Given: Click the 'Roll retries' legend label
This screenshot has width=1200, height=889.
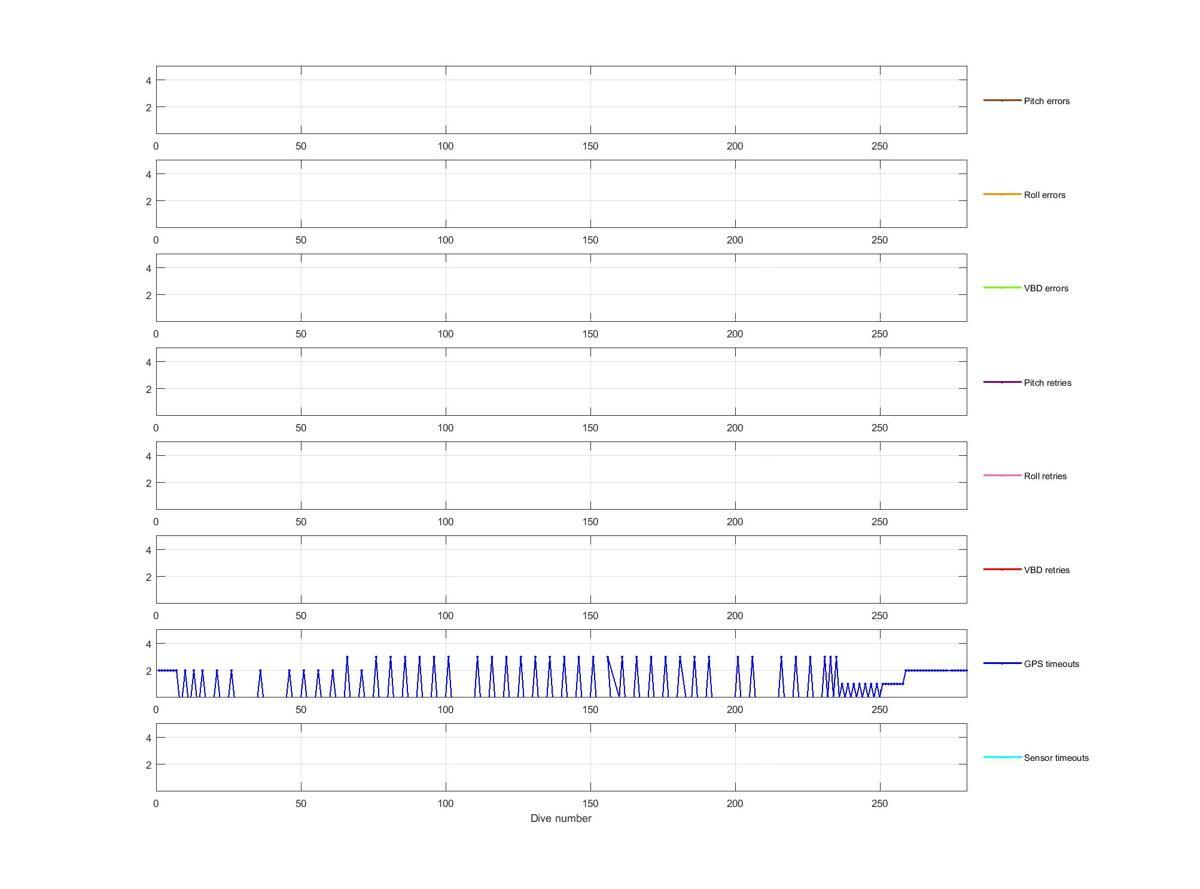Looking at the screenshot, I should click(1045, 476).
